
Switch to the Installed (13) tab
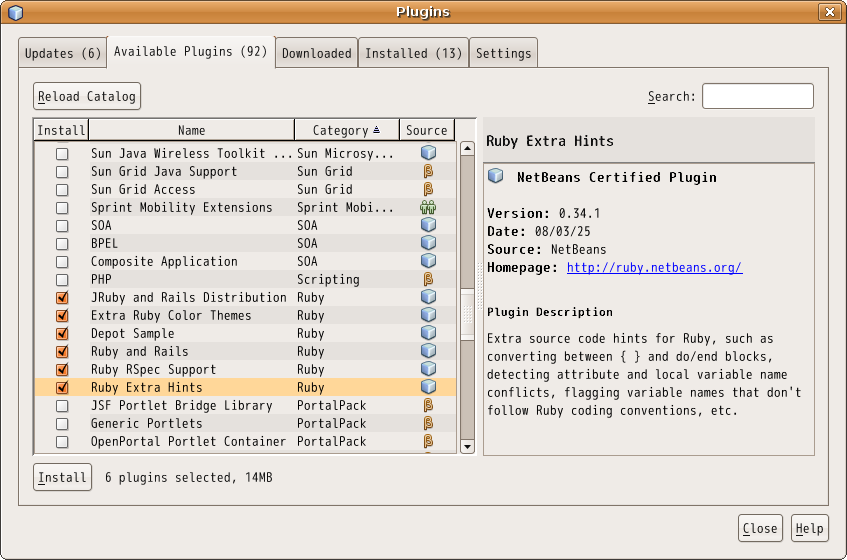(413, 53)
